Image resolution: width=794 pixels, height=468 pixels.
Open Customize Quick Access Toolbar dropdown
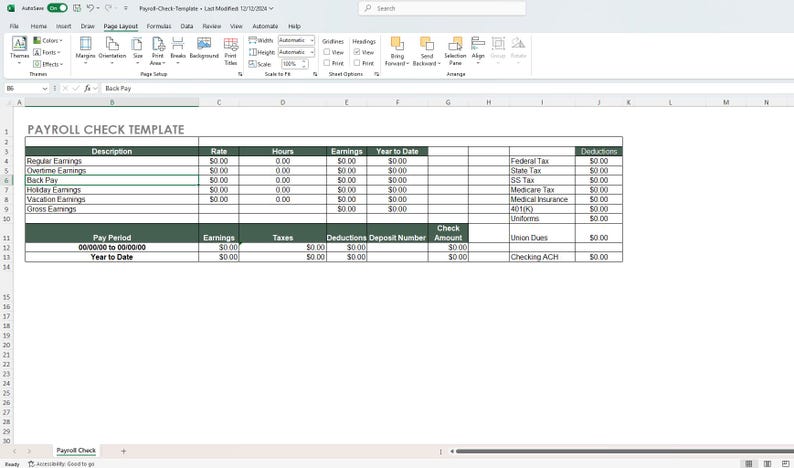(x=126, y=9)
